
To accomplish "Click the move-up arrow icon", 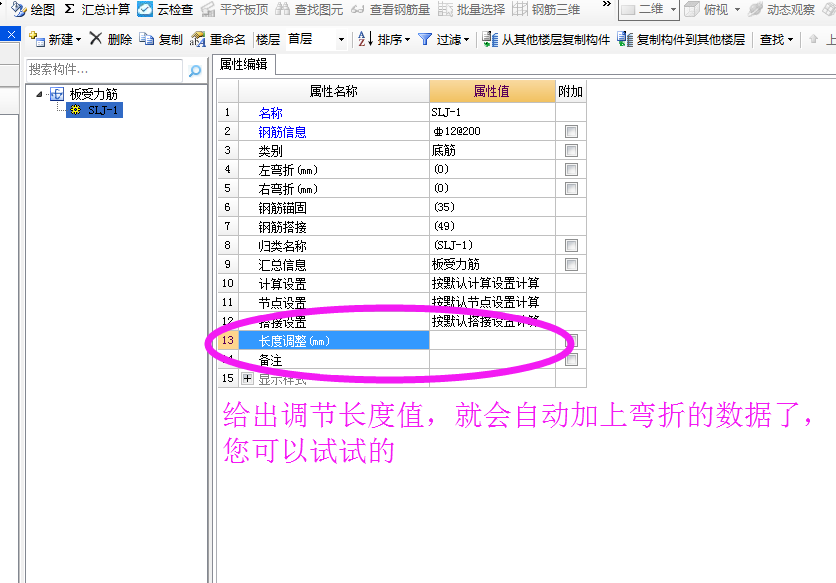I will click(813, 39).
